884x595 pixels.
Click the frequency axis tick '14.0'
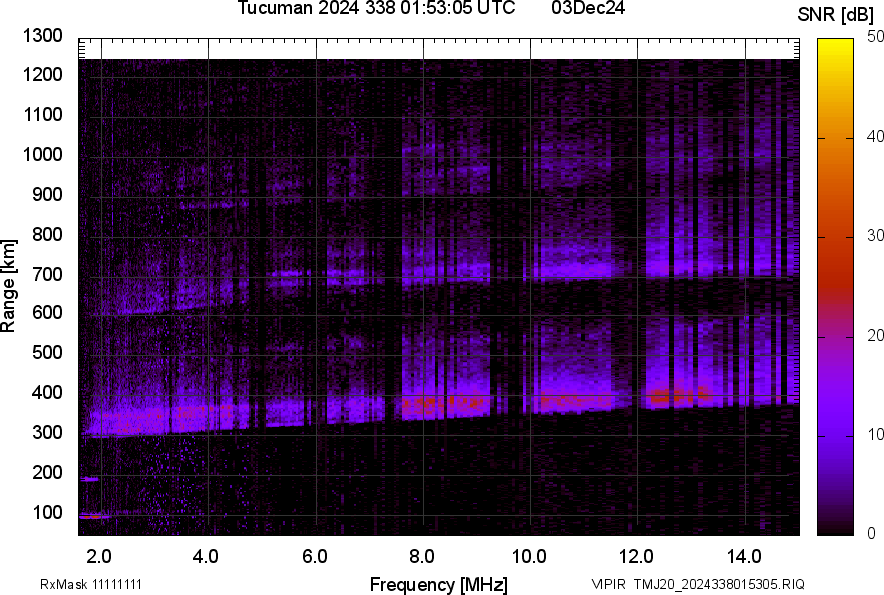click(744, 557)
